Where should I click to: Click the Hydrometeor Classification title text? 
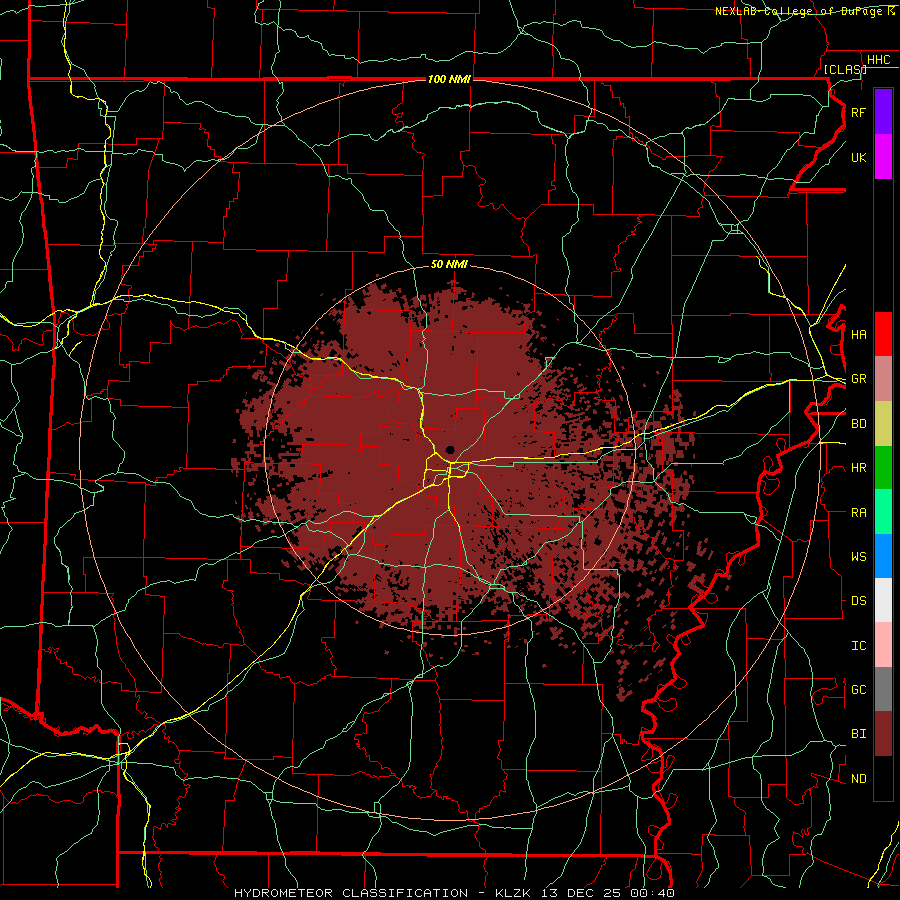(x=351, y=893)
